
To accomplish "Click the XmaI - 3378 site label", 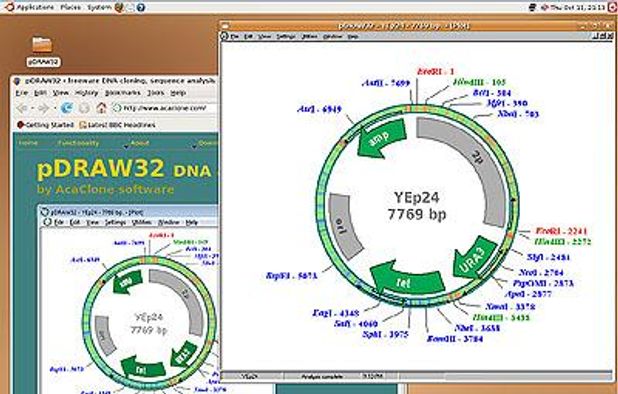I will pyautogui.click(x=510, y=307).
